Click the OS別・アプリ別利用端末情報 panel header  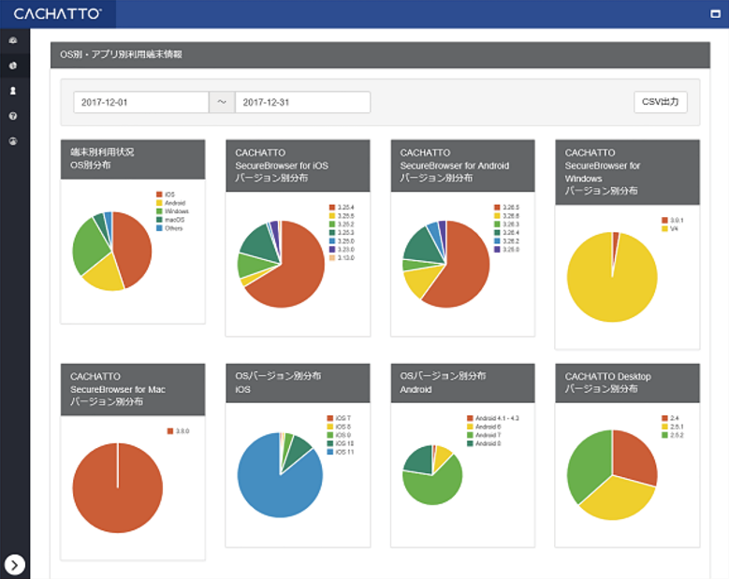(x=380, y=55)
